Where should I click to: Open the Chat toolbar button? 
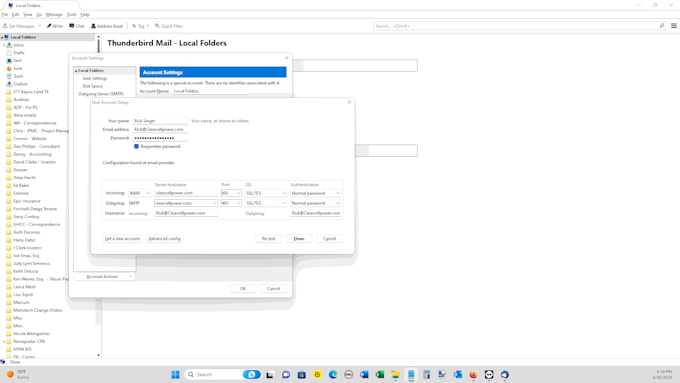click(x=77, y=26)
